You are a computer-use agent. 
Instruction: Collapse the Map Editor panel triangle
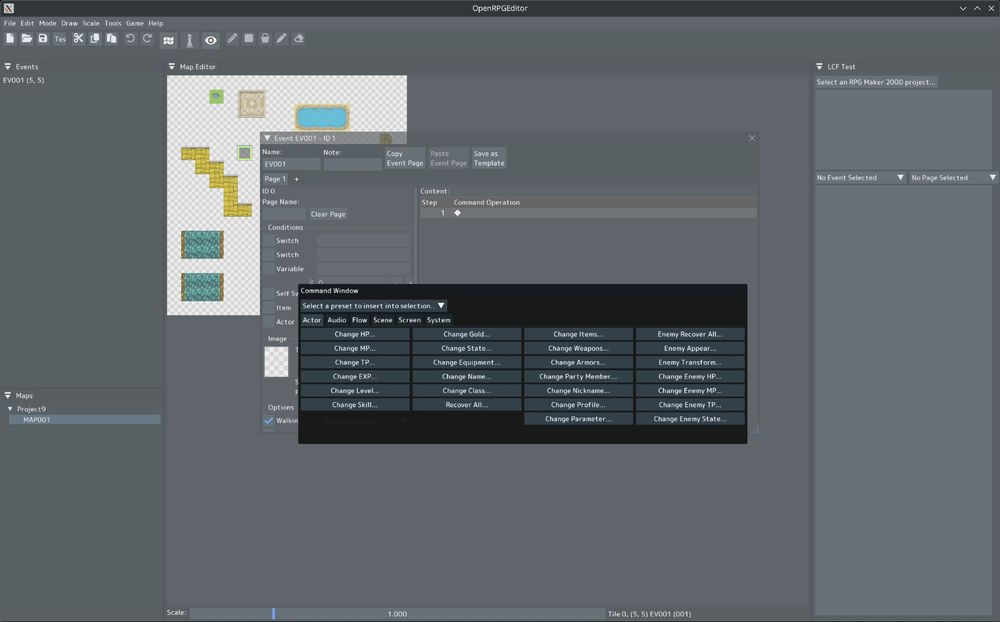tap(172, 66)
